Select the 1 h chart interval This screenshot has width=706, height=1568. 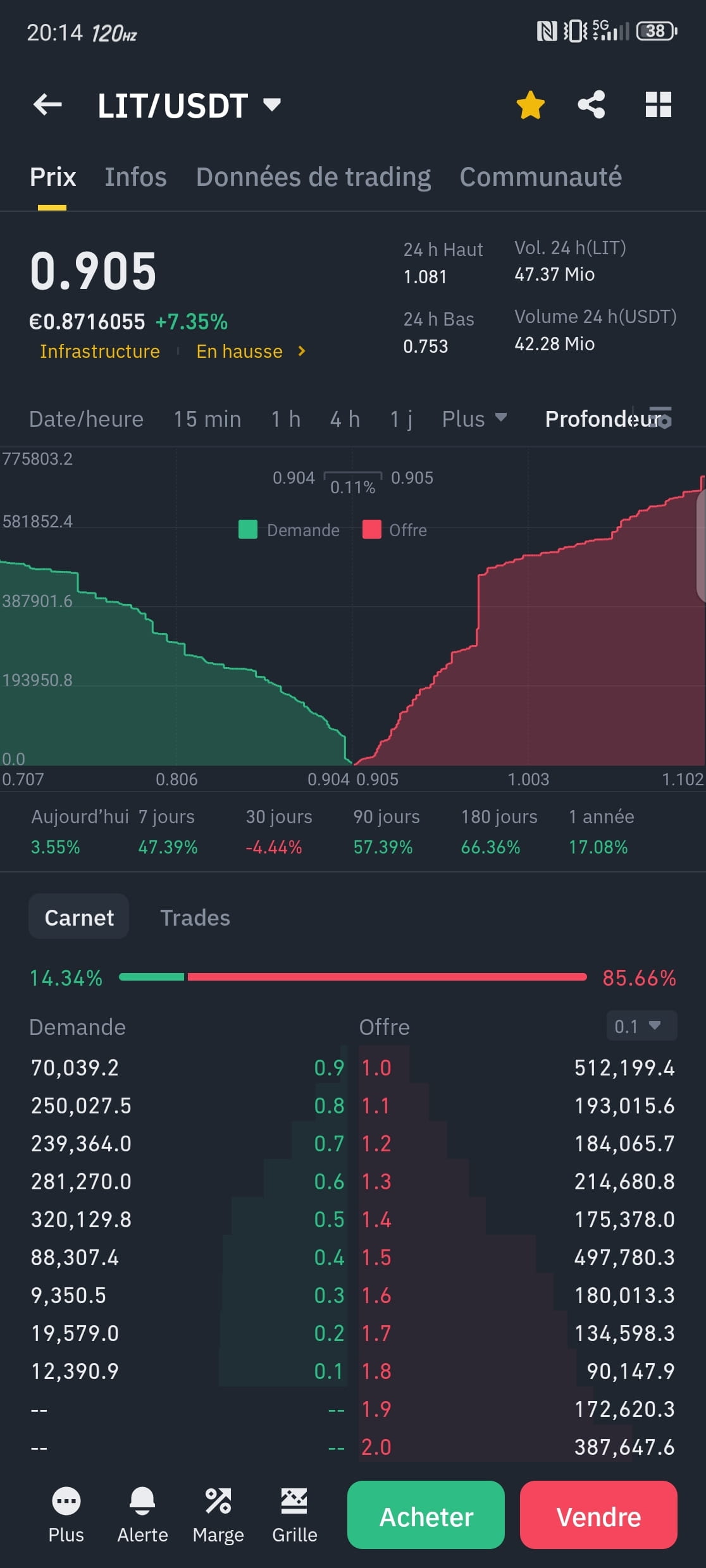tap(285, 419)
